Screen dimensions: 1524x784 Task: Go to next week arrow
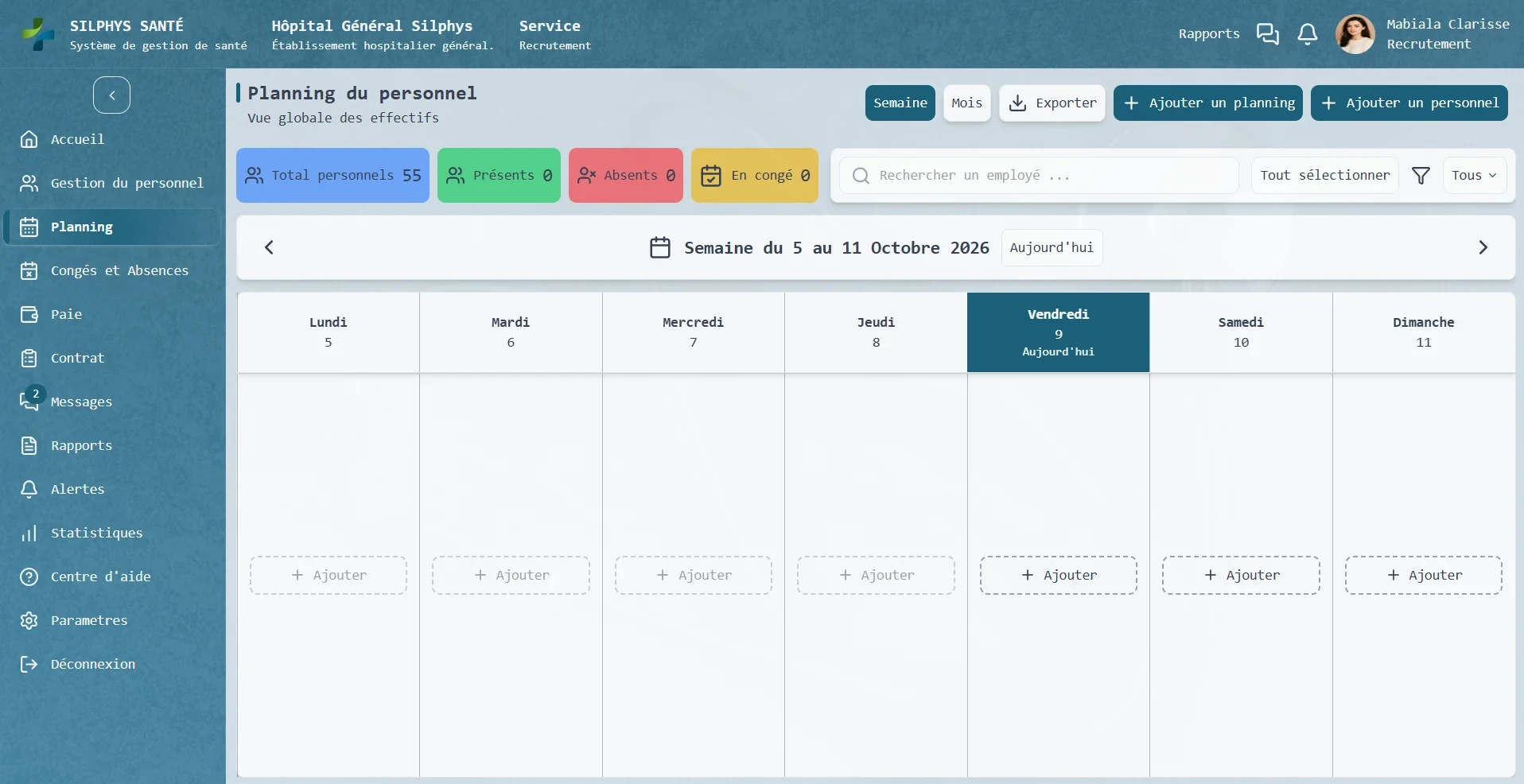pyautogui.click(x=1483, y=247)
